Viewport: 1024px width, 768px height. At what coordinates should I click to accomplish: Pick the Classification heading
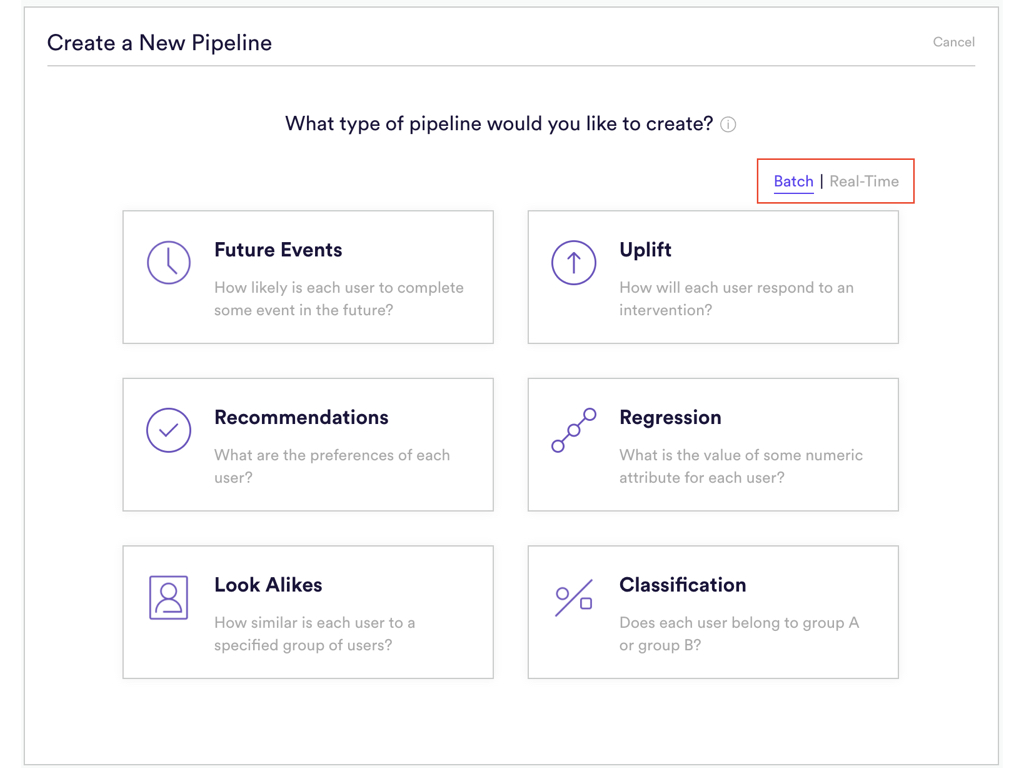[682, 585]
